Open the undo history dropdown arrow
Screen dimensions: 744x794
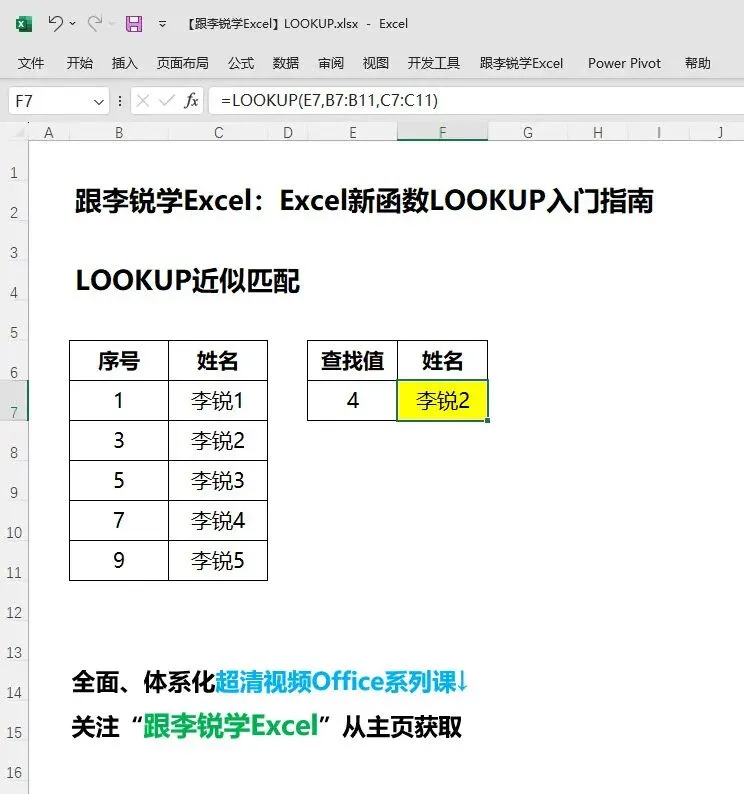point(73,23)
